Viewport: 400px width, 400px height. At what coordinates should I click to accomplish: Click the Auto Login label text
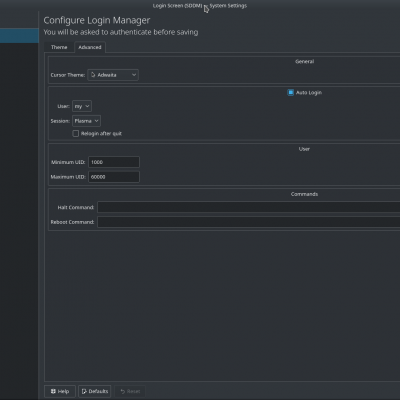tap(309, 93)
